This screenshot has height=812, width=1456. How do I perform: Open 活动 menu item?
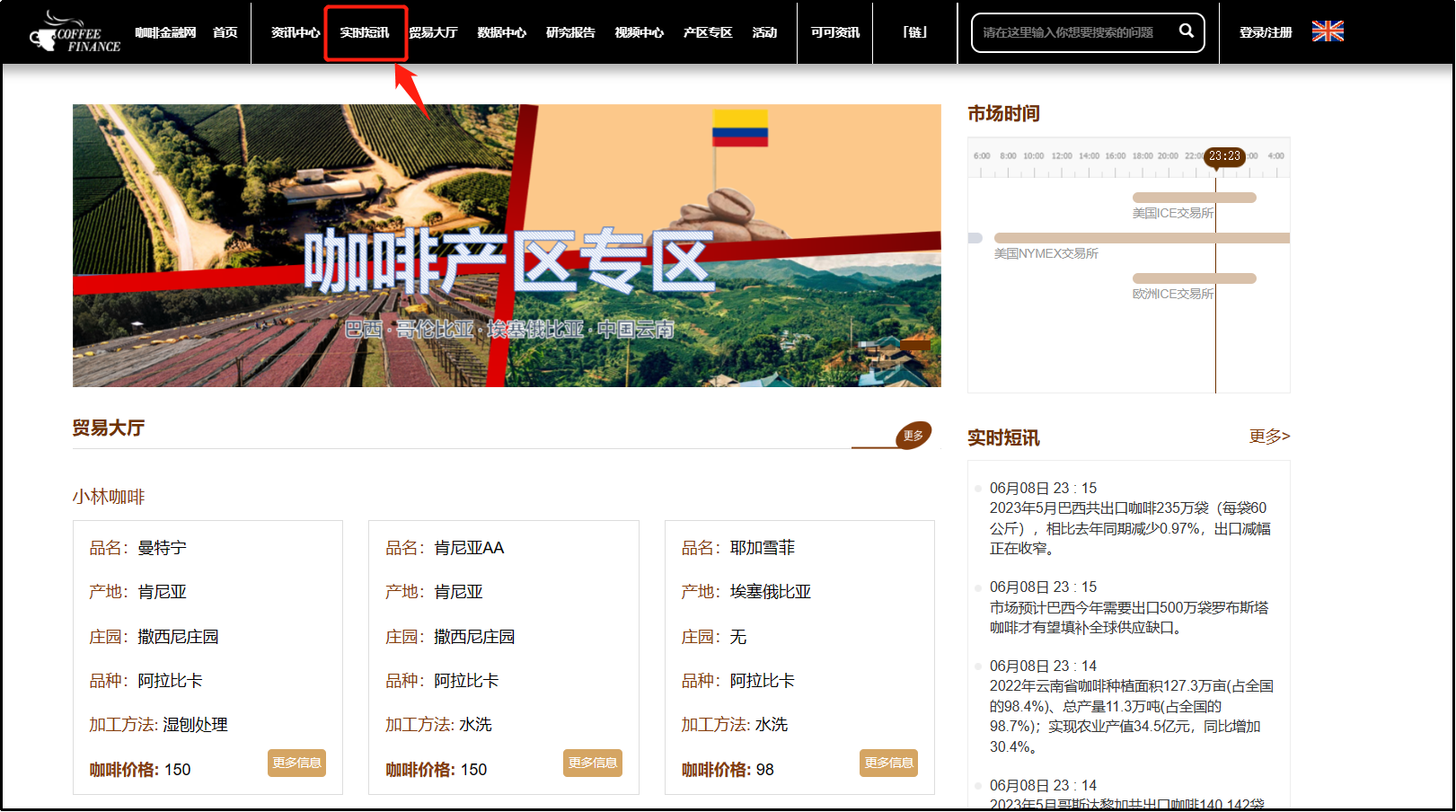coord(764,32)
